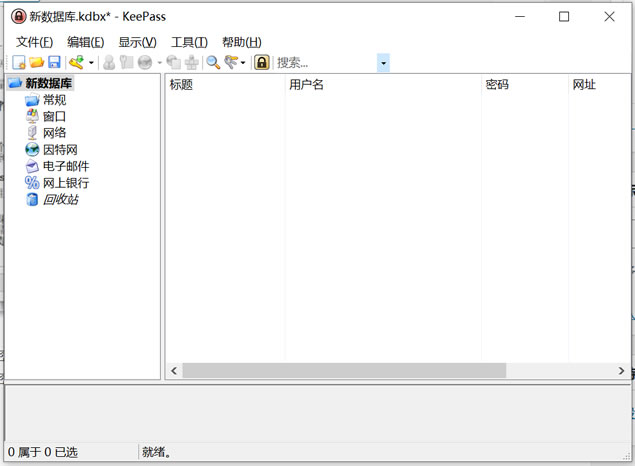Sort by the 网址 column header
This screenshot has width=635, height=466.
click(599, 85)
